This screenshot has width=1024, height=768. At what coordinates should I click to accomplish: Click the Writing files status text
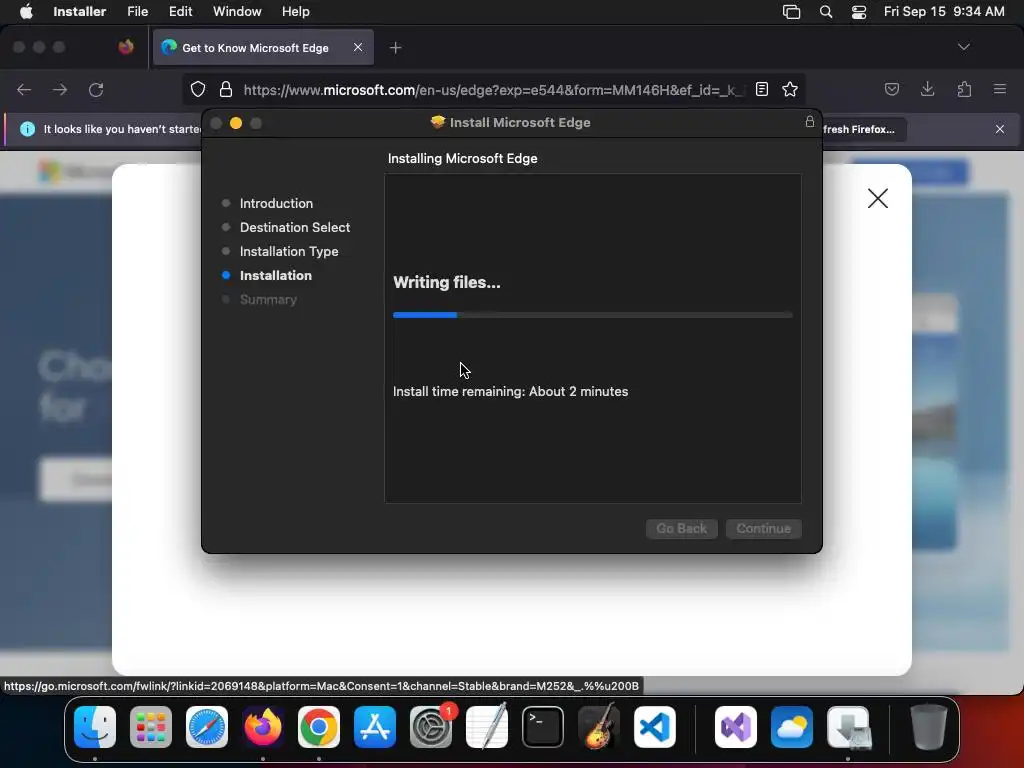[447, 282]
